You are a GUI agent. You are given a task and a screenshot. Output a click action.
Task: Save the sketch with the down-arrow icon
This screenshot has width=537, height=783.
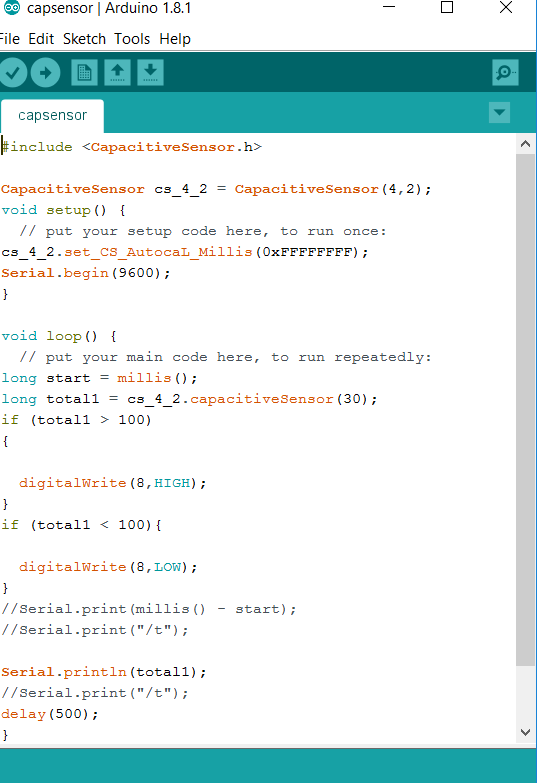point(150,73)
